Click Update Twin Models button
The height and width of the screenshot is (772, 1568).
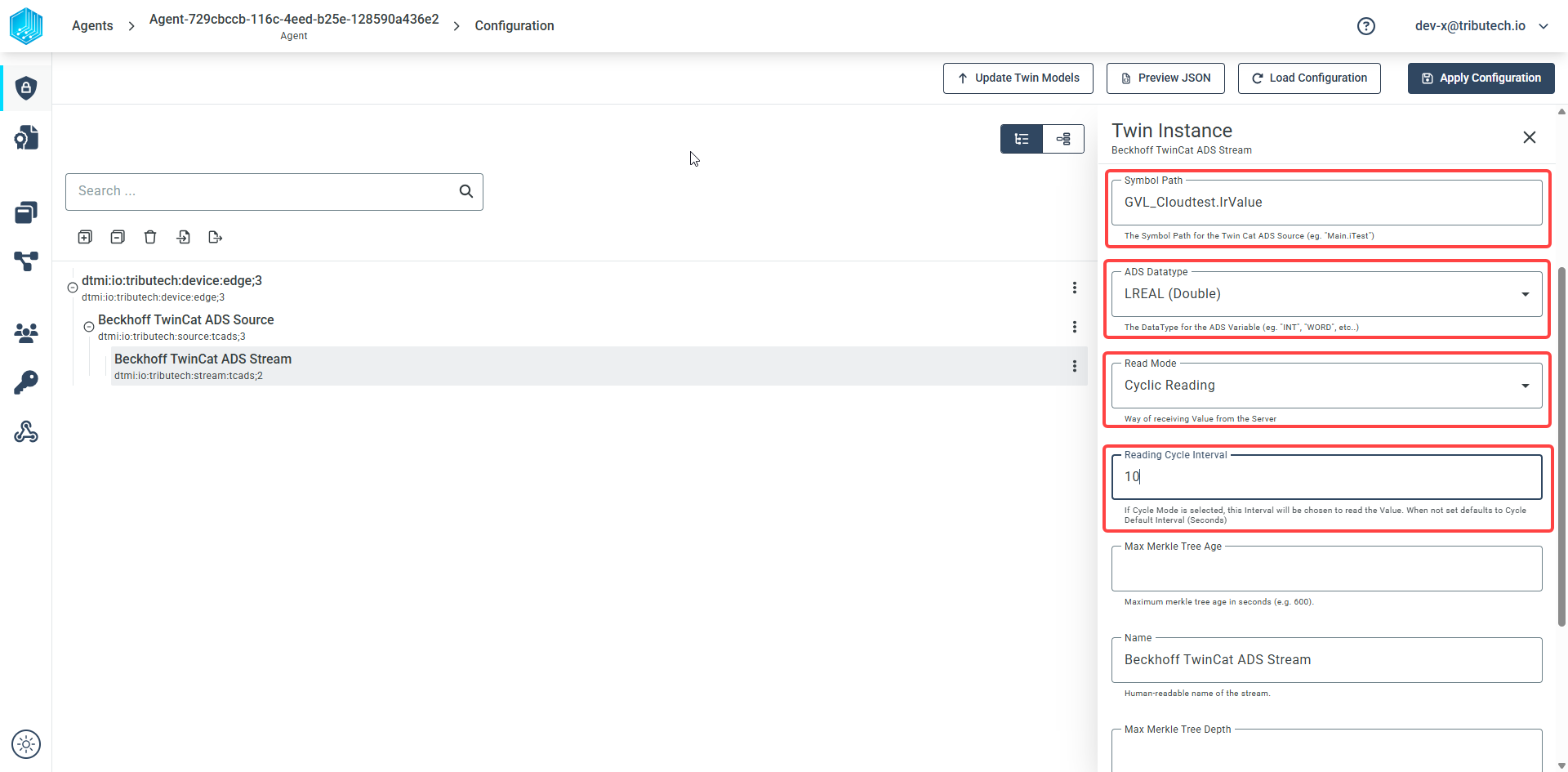[1018, 78]
